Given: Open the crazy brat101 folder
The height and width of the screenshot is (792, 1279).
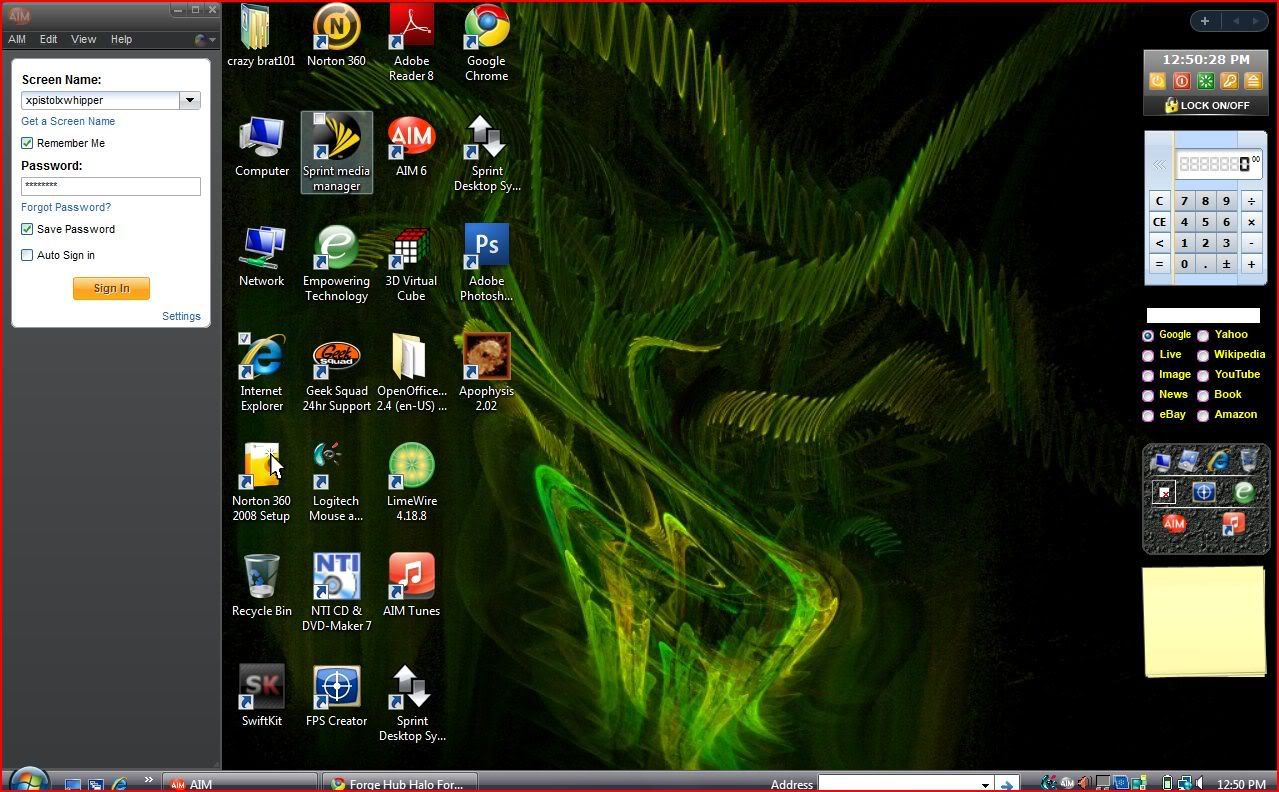Looking at the screenshot, I should click(x=261, y=35).
